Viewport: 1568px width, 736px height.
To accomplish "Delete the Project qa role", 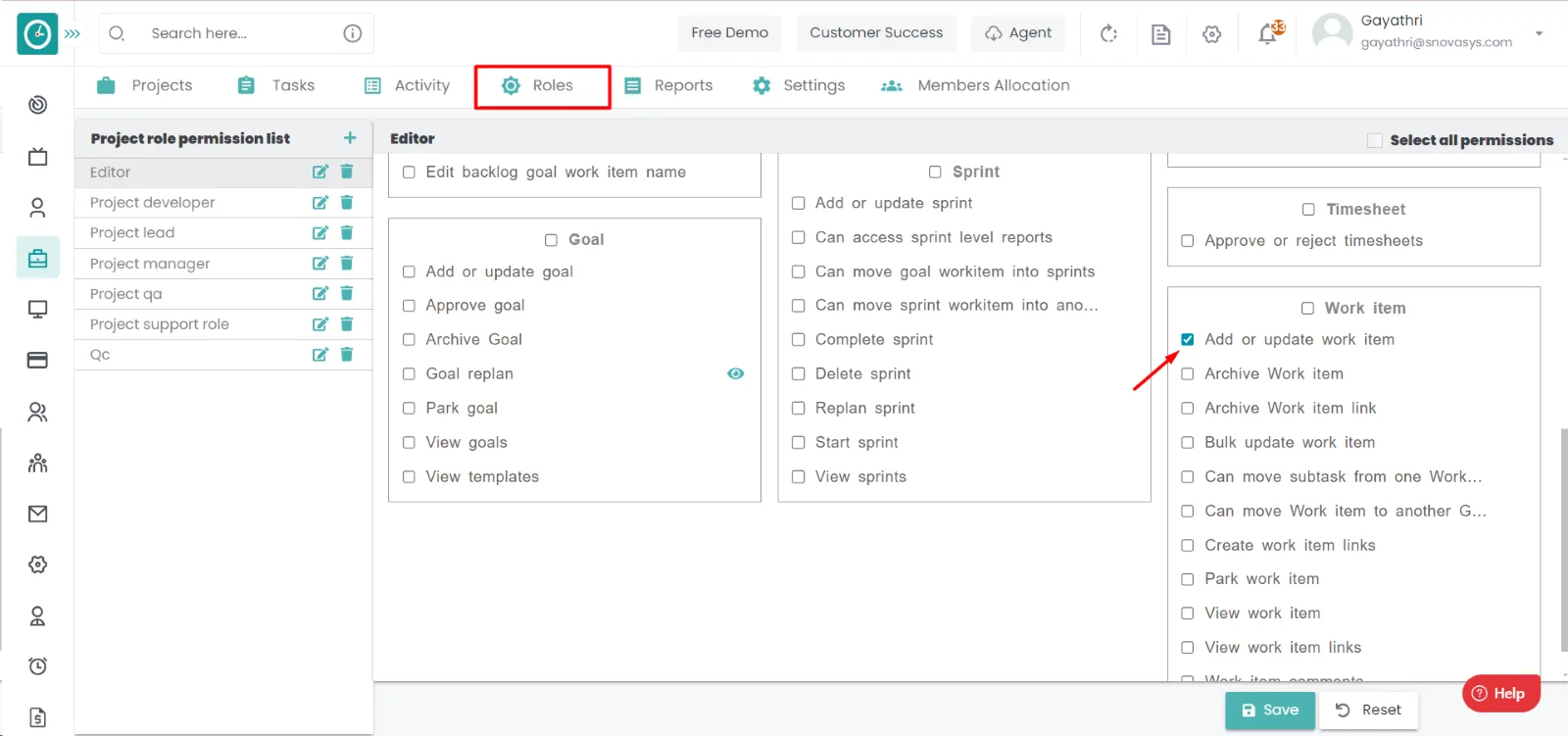I will click(x=347, y=293).
